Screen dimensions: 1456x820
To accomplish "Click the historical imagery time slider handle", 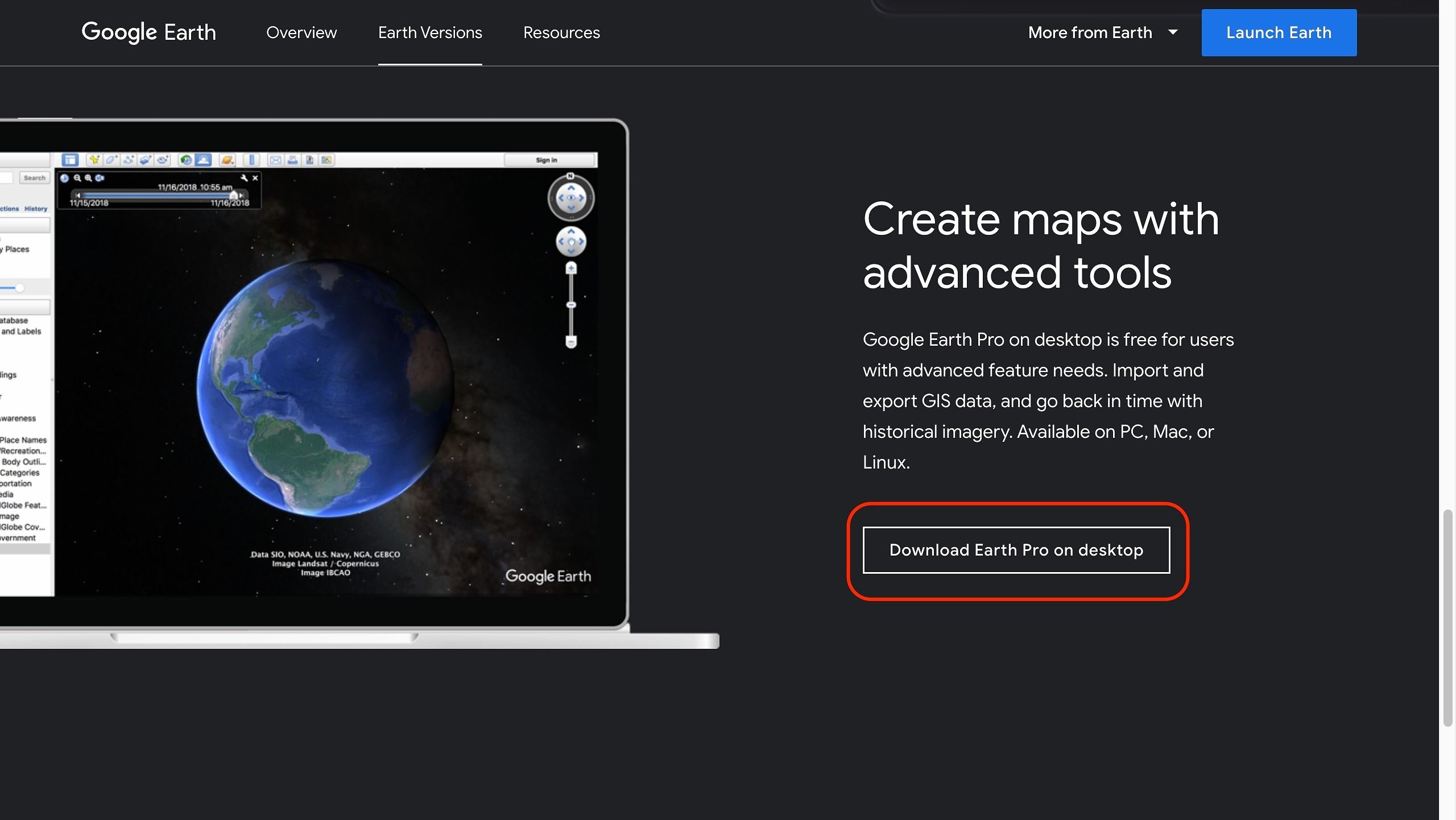I will [x=233, y=195].
